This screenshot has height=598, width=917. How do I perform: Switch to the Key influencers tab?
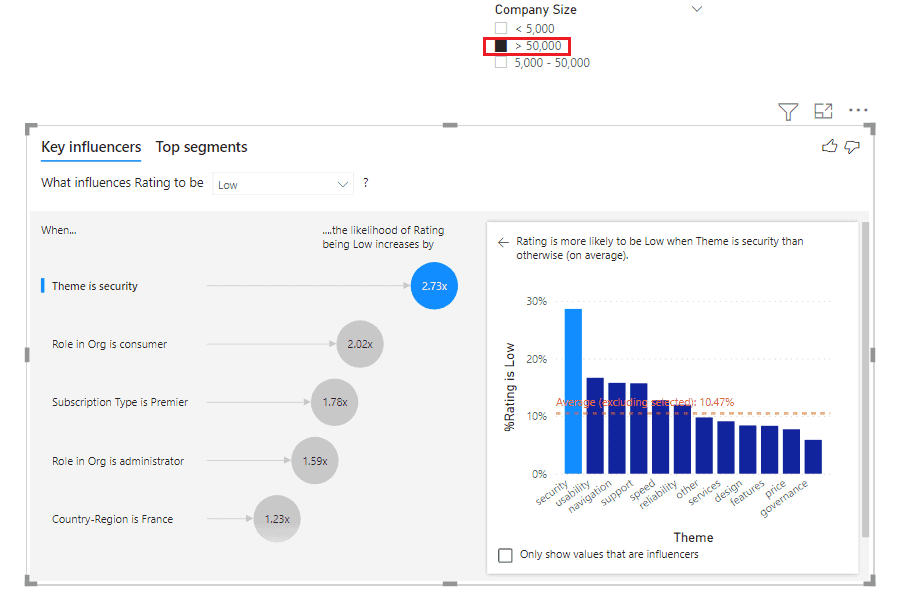[91, 147]
